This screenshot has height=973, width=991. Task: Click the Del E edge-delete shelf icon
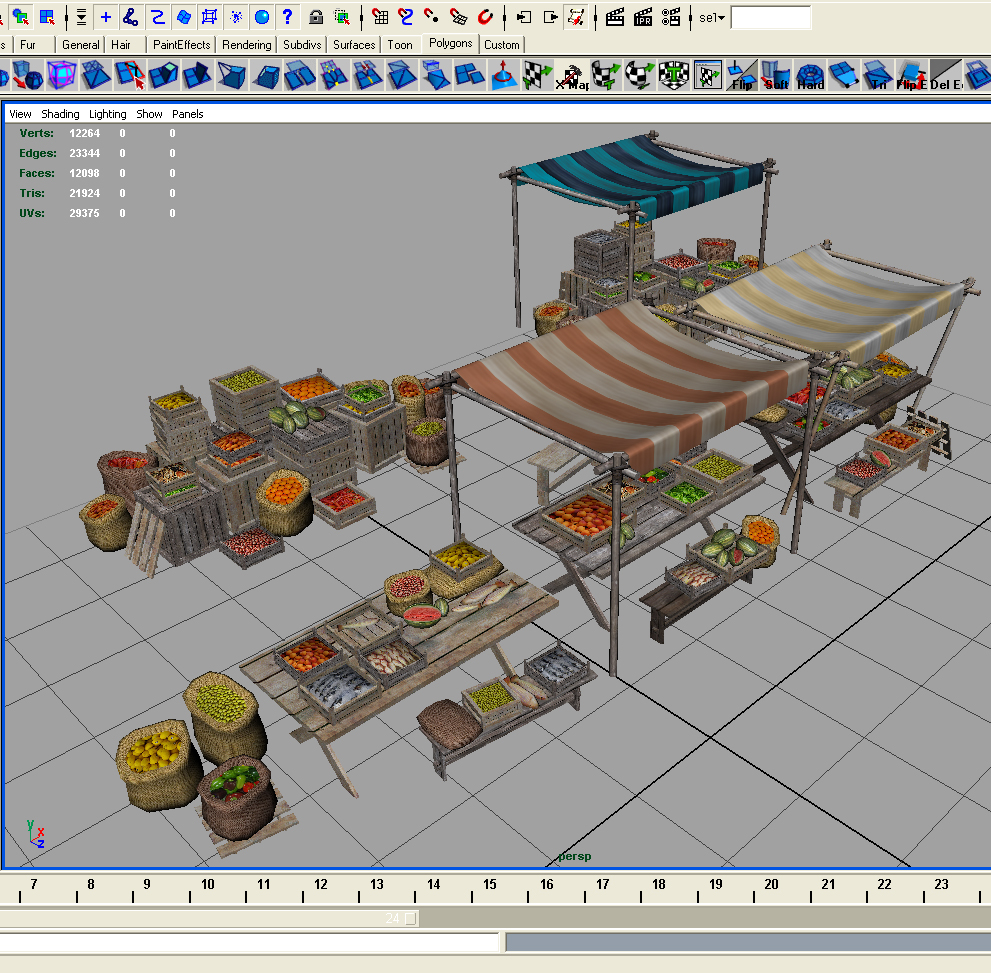[946, 75]
